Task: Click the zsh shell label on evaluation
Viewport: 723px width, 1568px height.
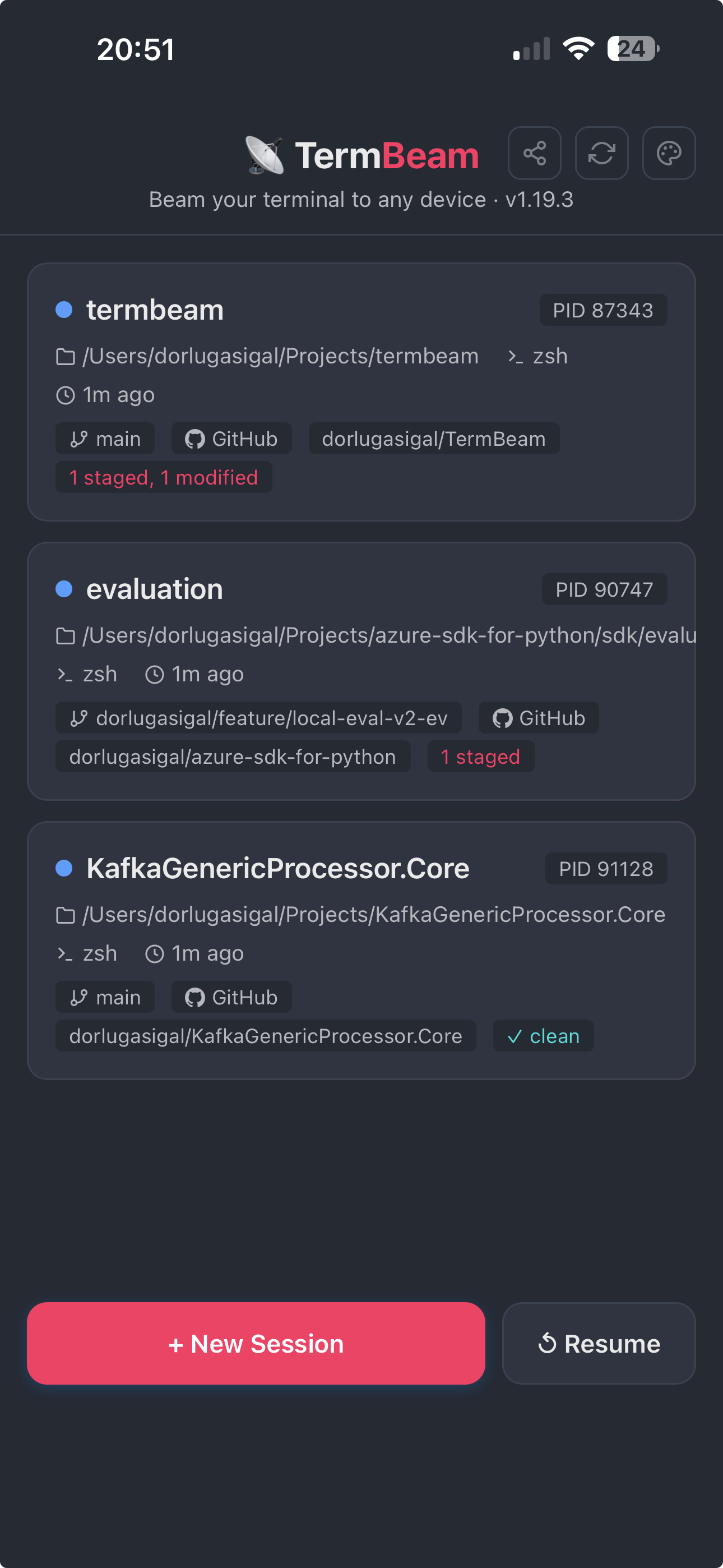Action: (x=100, y=675)
